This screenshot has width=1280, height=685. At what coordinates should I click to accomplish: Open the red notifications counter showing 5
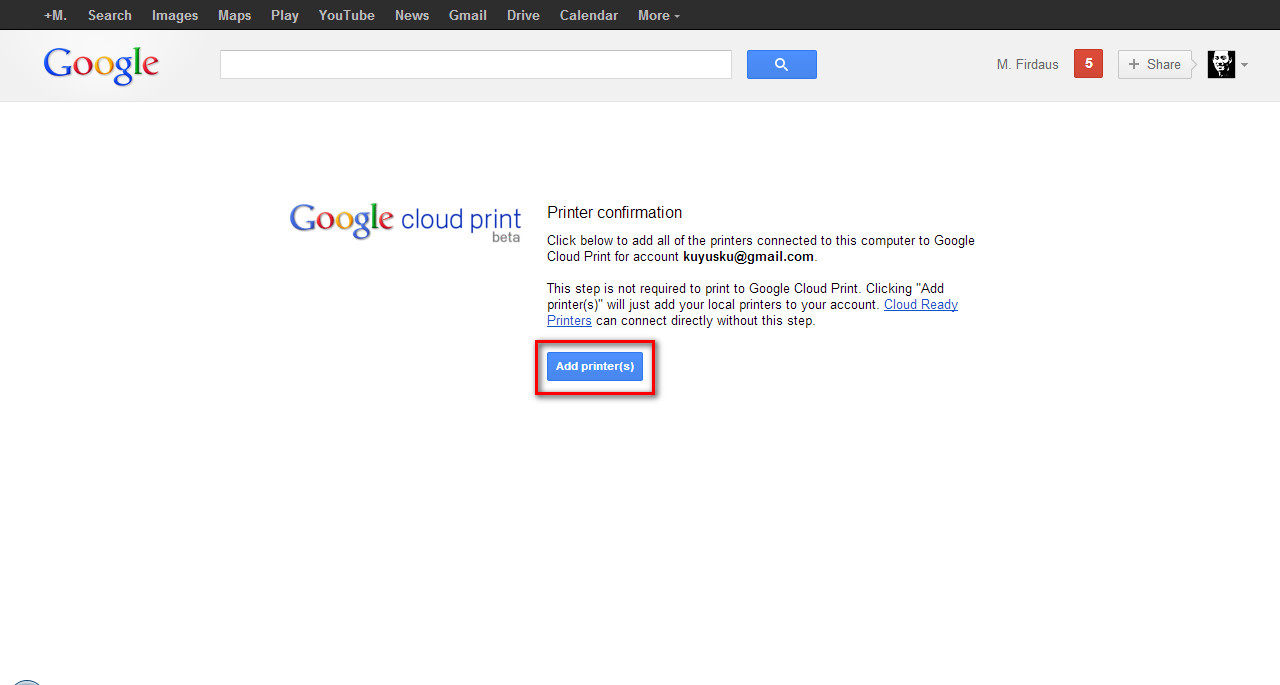1088,64
